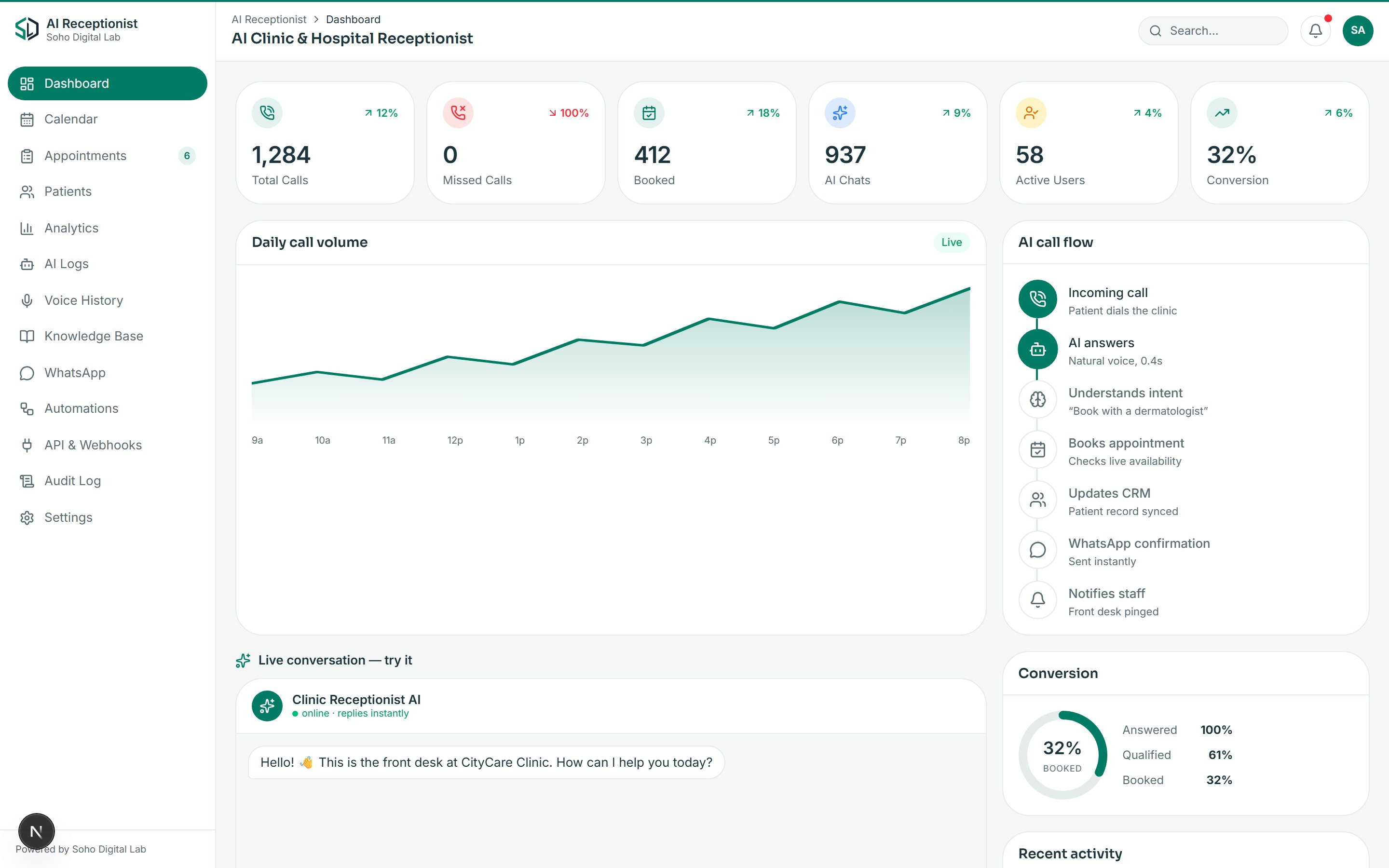This screenshot has height=868, width=1389.
Task: Click the Missed Calls phone icon
Action: point(458,112)
